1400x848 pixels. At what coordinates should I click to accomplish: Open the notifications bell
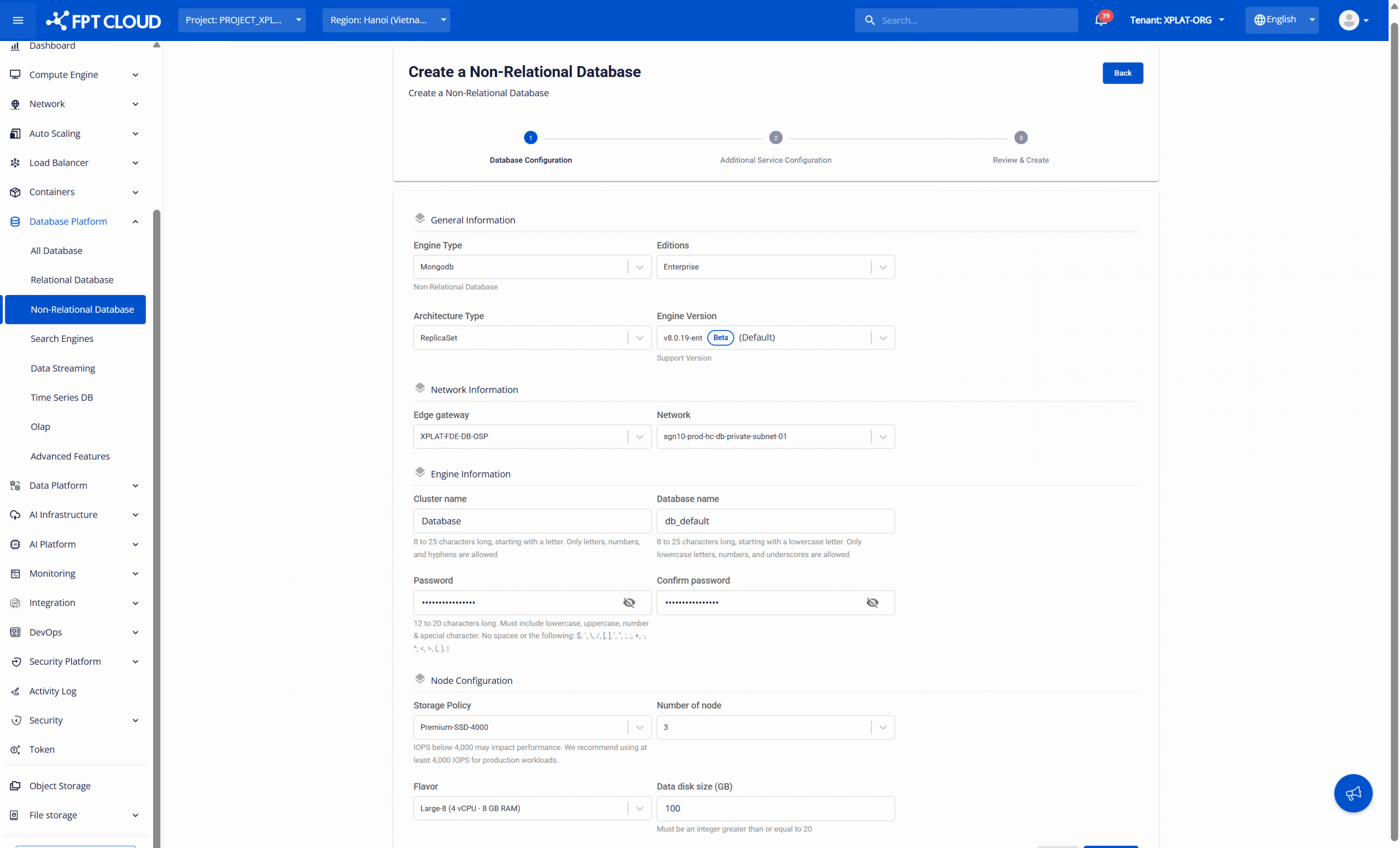(x=1100, y=20)
